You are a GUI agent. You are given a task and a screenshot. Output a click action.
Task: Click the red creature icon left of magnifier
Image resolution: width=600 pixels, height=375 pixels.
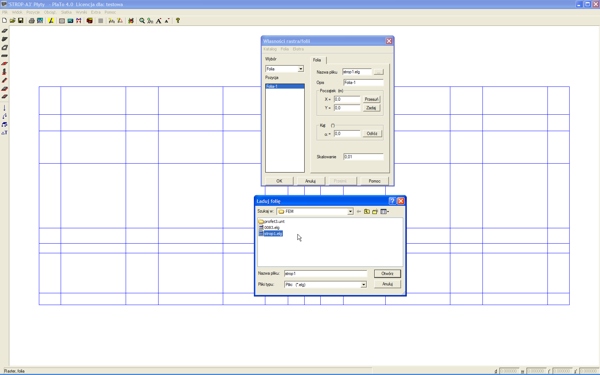(x=131, y=21)
